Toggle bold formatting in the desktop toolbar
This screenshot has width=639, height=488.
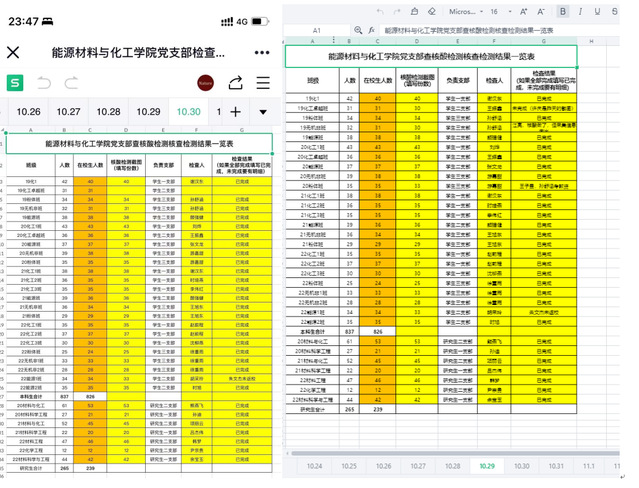tap(563, 11)
